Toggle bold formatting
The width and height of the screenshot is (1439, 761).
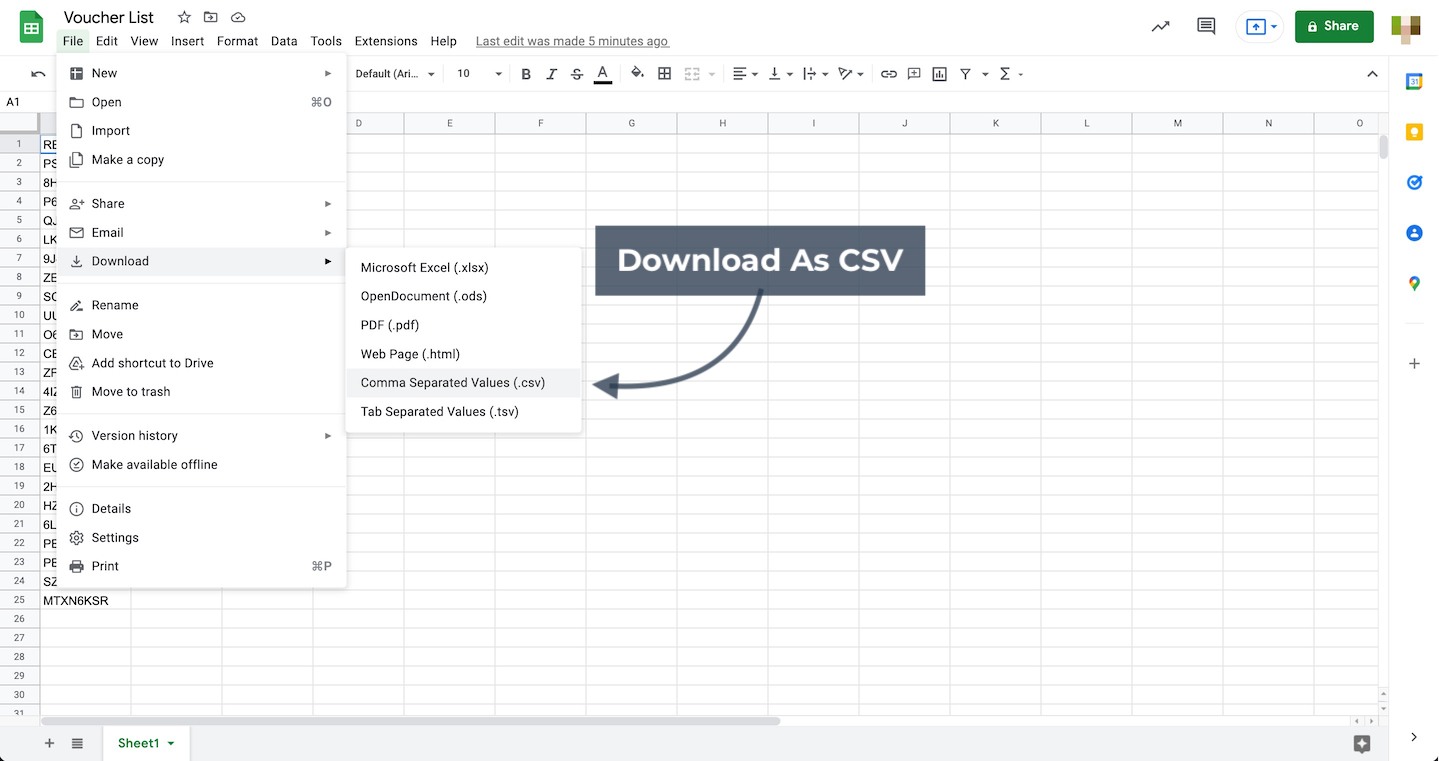pyautogui.click(x=526, y=74)
